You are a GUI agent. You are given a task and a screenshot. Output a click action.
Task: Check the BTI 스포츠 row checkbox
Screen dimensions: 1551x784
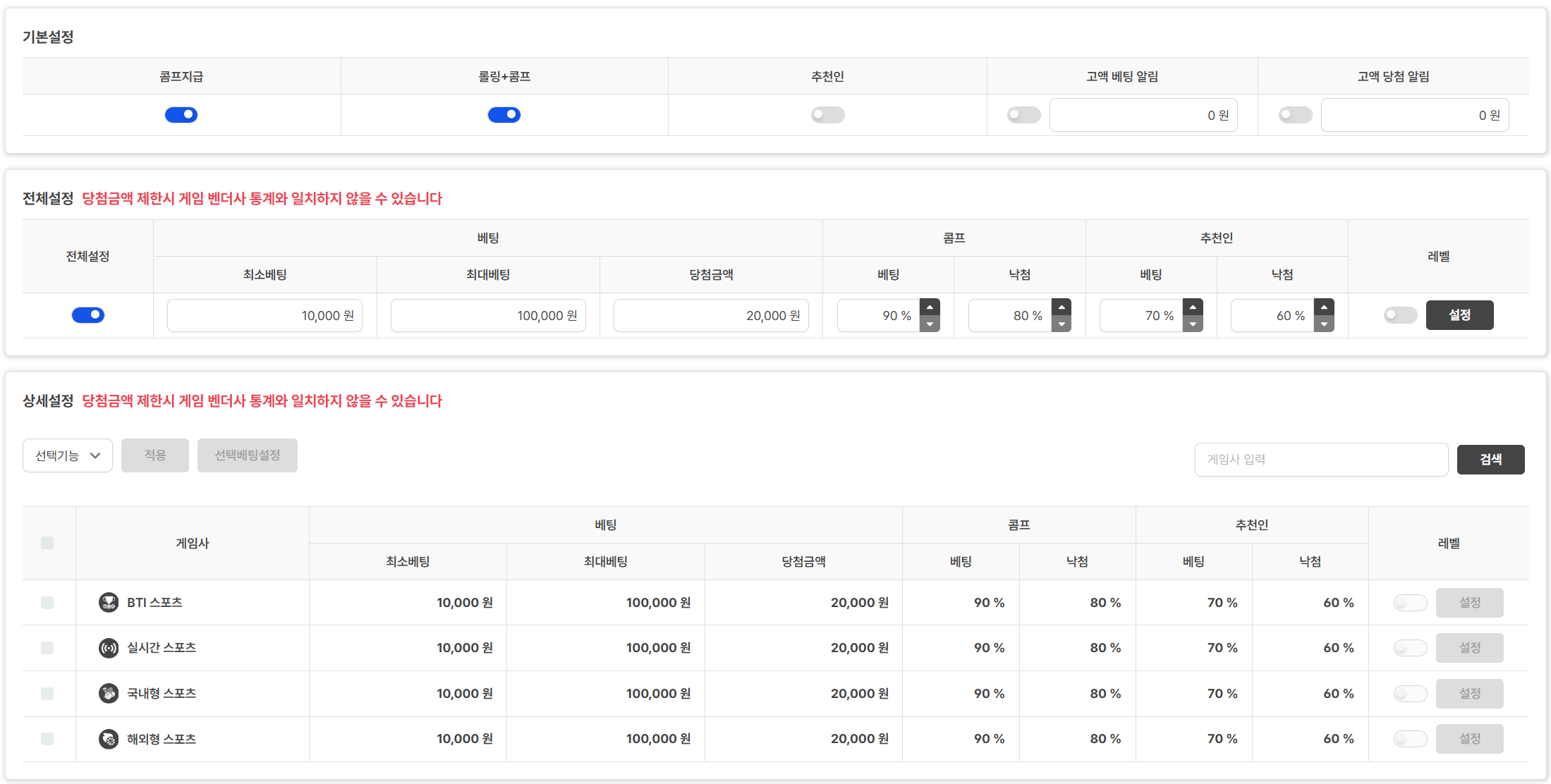[47, 603]
